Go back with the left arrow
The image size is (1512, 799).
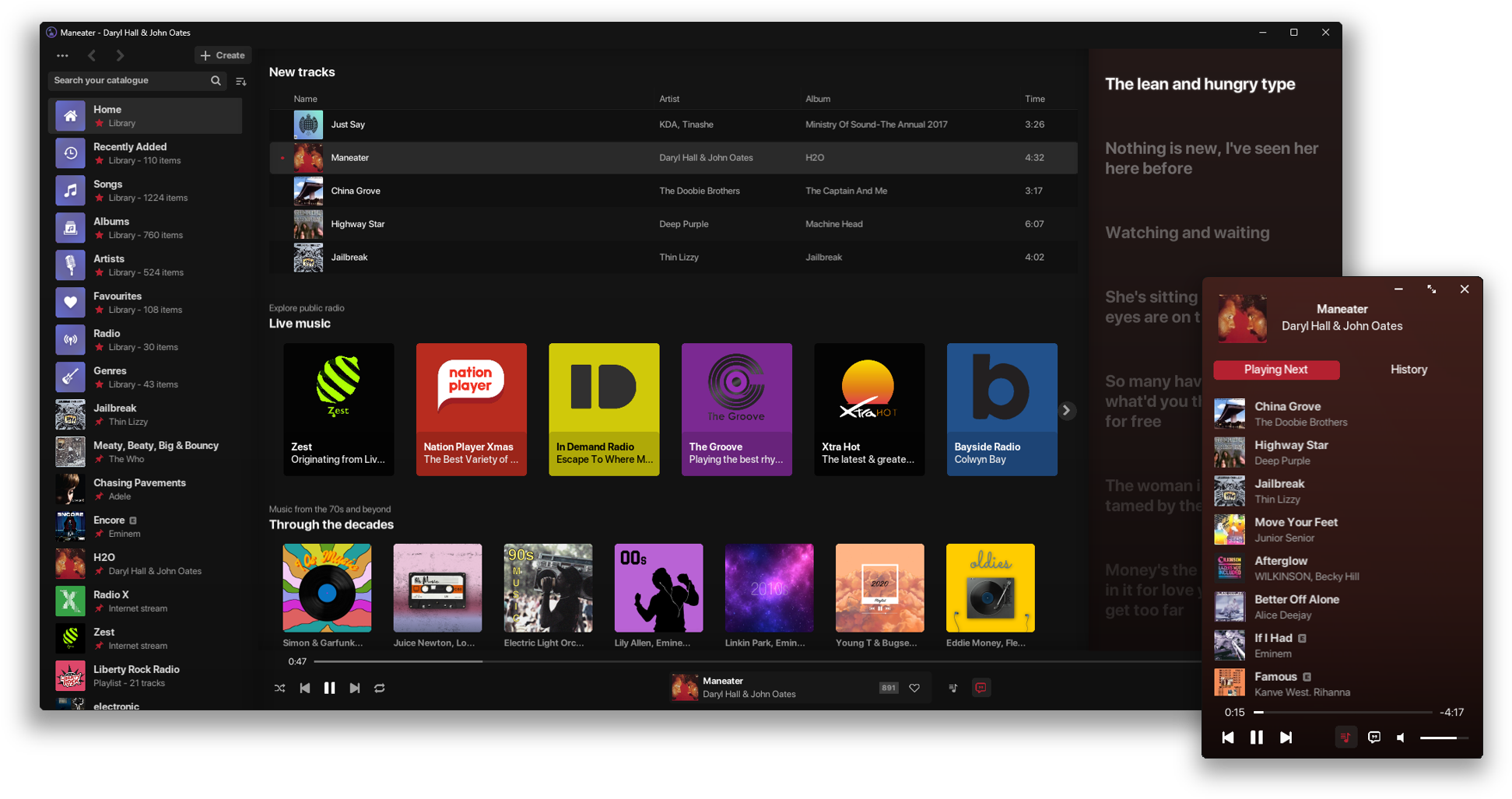point(92,55)
